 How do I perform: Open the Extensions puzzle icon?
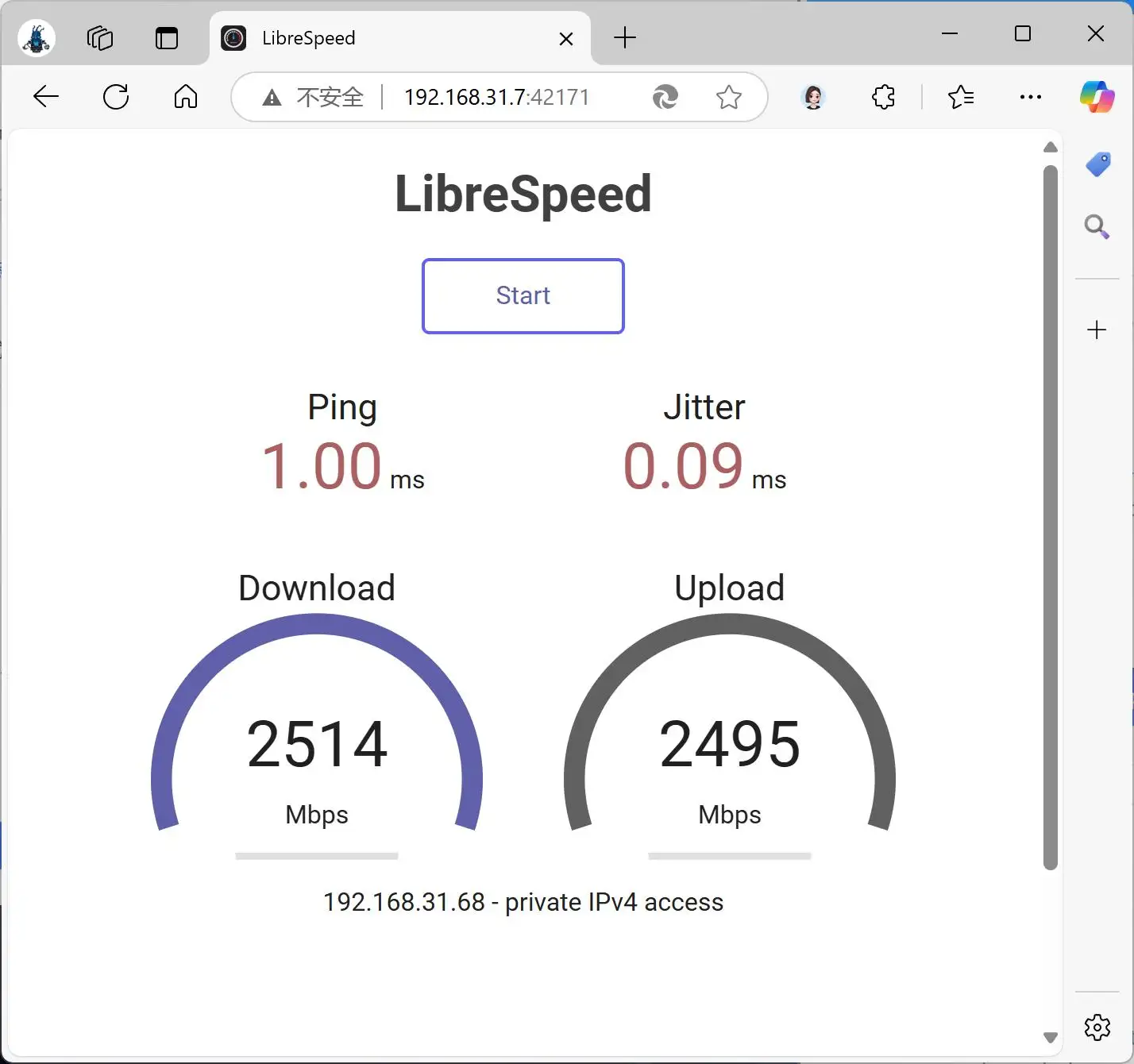tap(883, 97)
